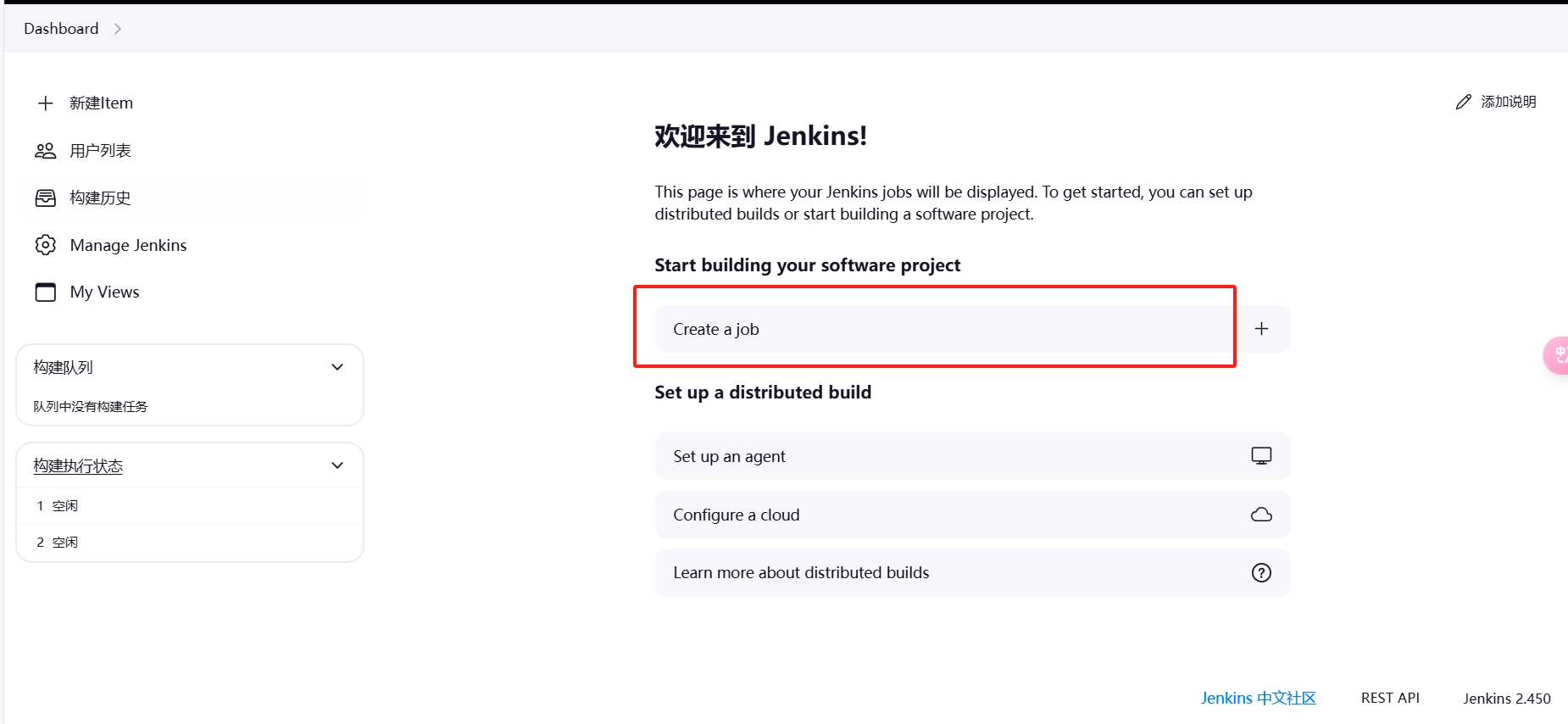
Task: Click the cloud icon on Configure a cloud
Action: (x=1262, y=515)
